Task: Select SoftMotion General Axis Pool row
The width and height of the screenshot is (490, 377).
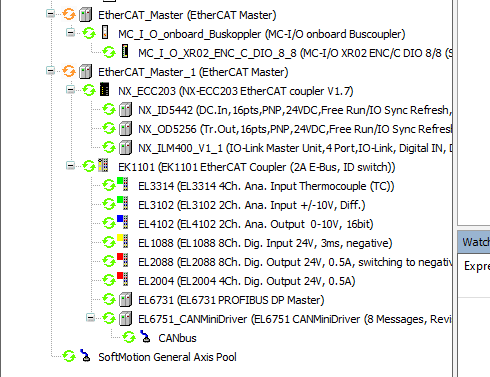Action: point(167,357)
